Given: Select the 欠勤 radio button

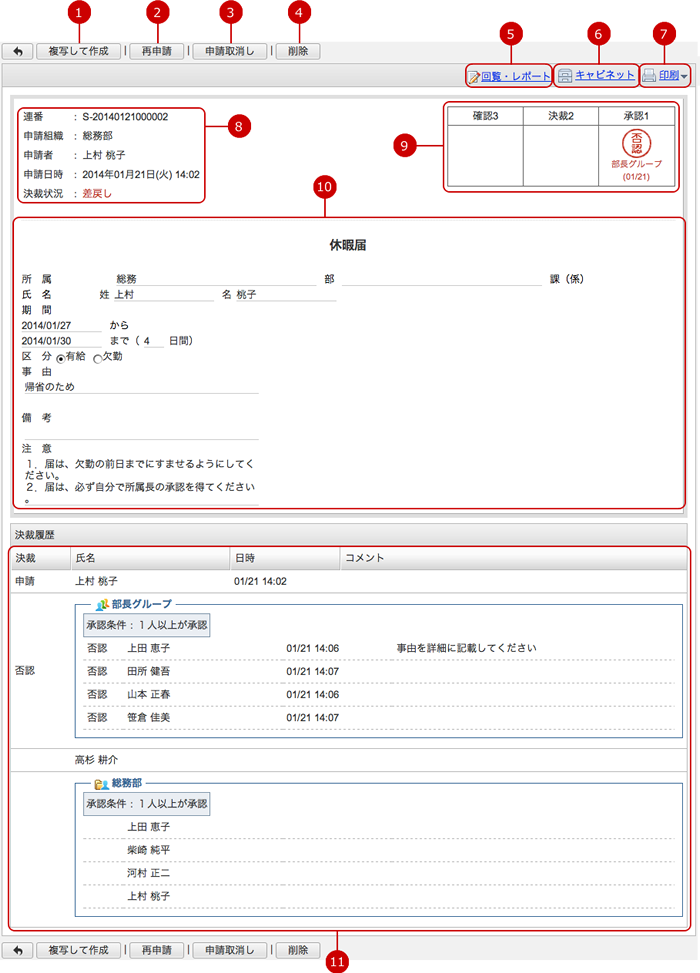Looking at the screenshot, I should coord(97,359).
